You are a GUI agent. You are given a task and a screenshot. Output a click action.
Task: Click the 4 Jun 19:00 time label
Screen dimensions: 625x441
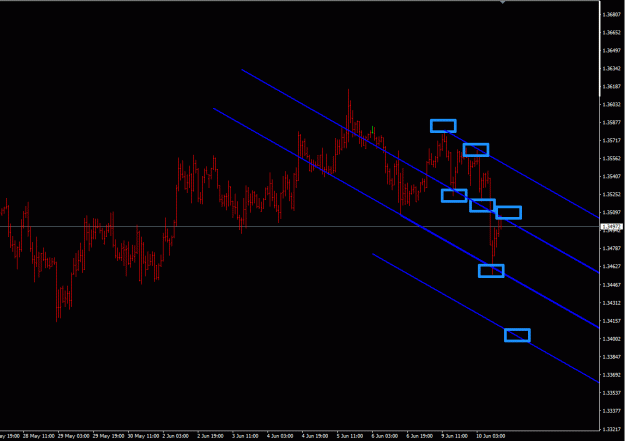315,436
